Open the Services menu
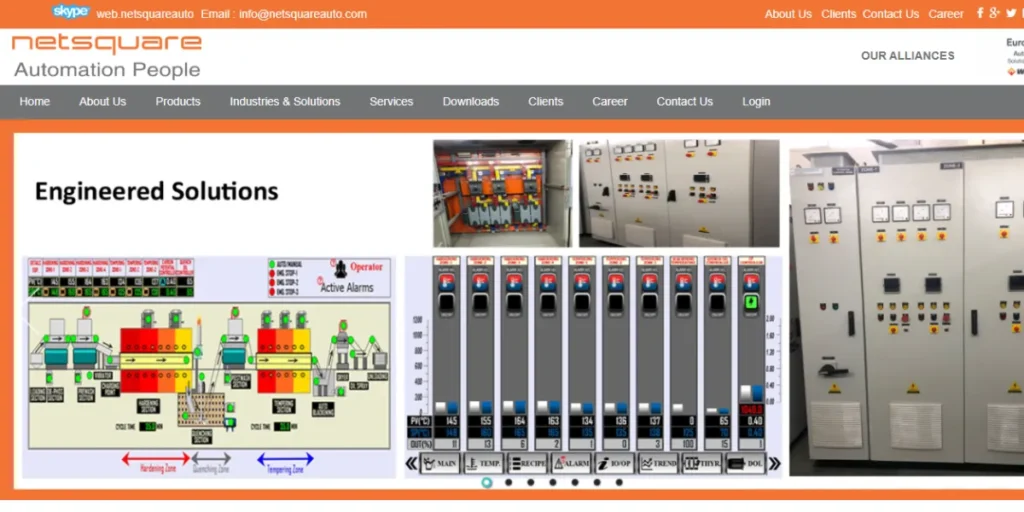The height and width of the screenshot is (512, 1024). coord(391,101)
